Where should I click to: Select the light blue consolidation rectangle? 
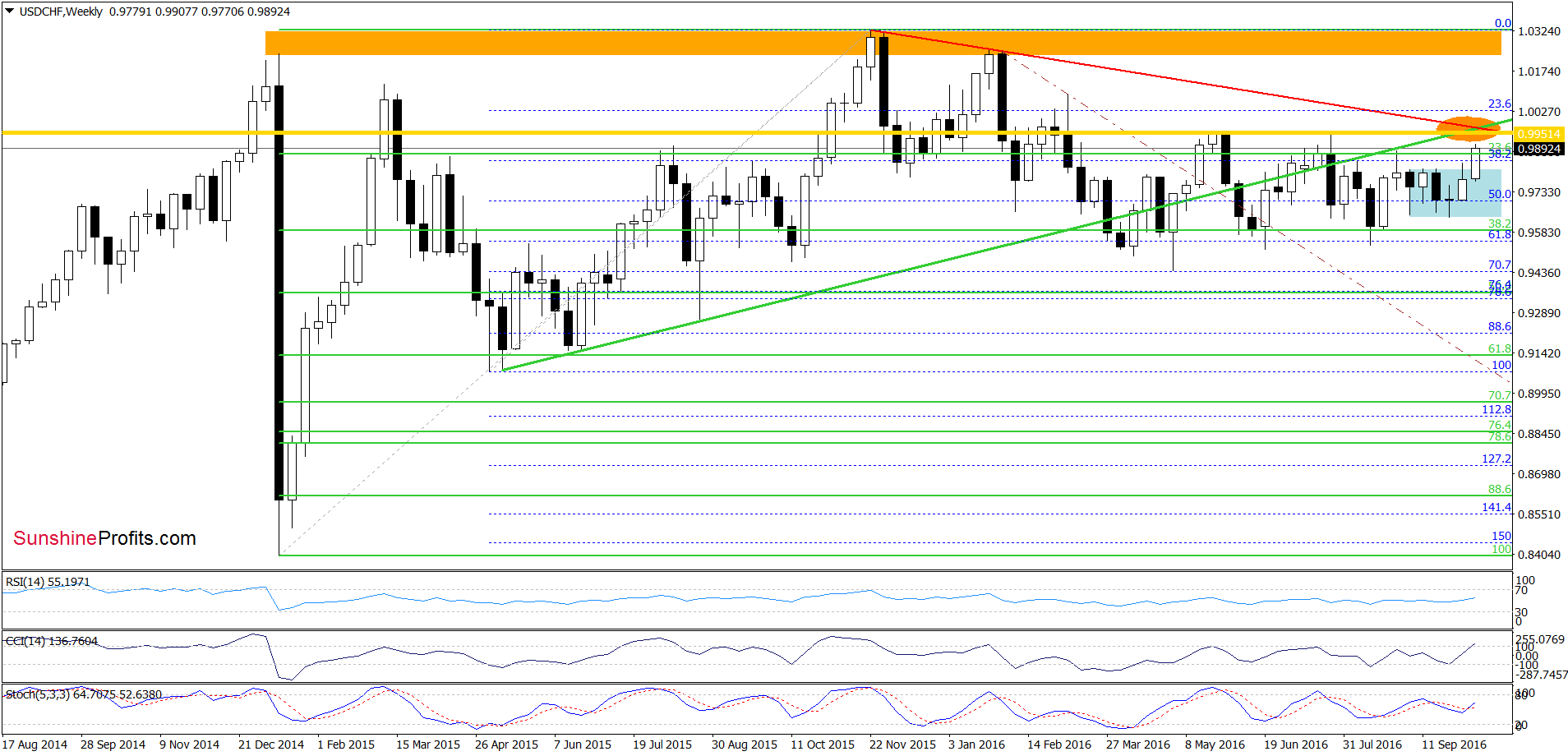pyautogui.click(x=1455, y=193)
